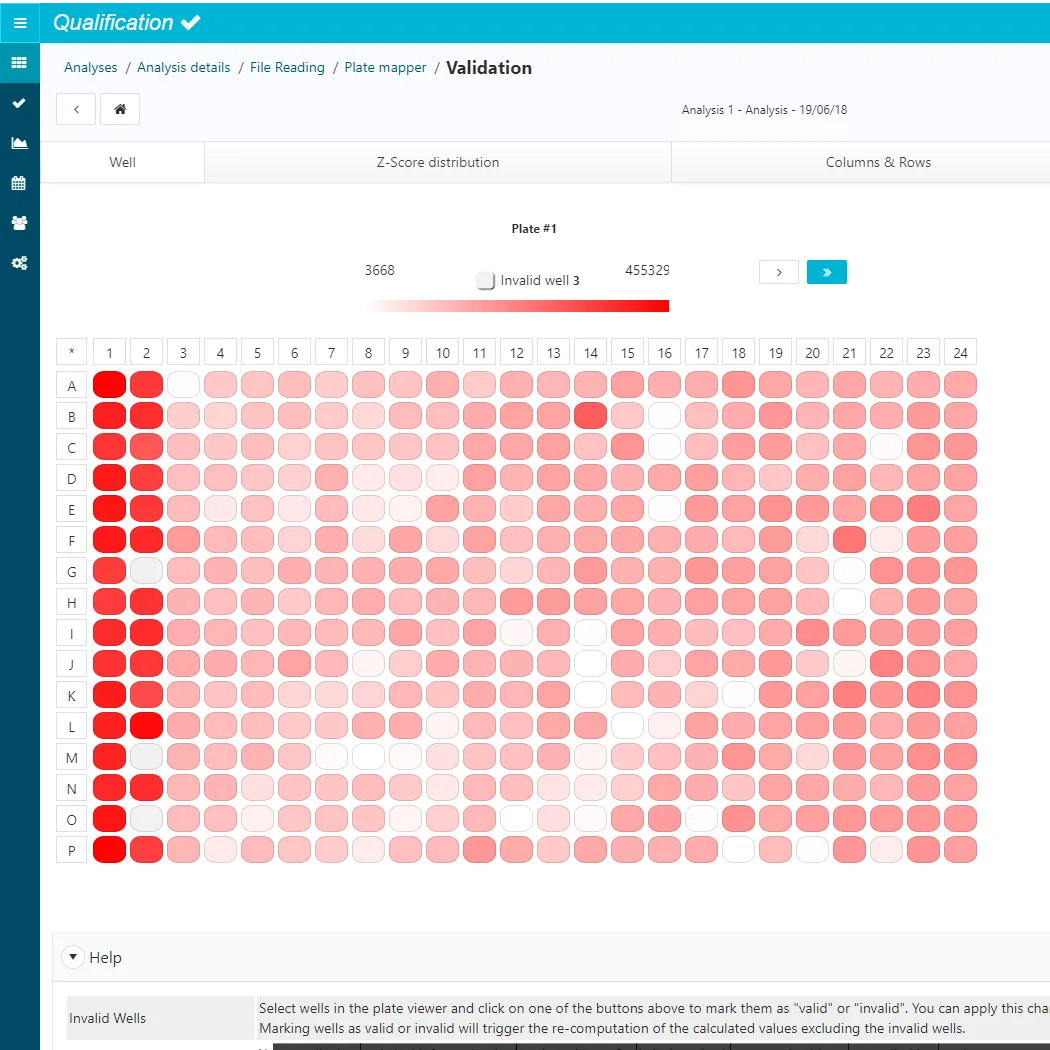Select row H header
Screen dimensions: 1050x1050
(x=71, y=601)
